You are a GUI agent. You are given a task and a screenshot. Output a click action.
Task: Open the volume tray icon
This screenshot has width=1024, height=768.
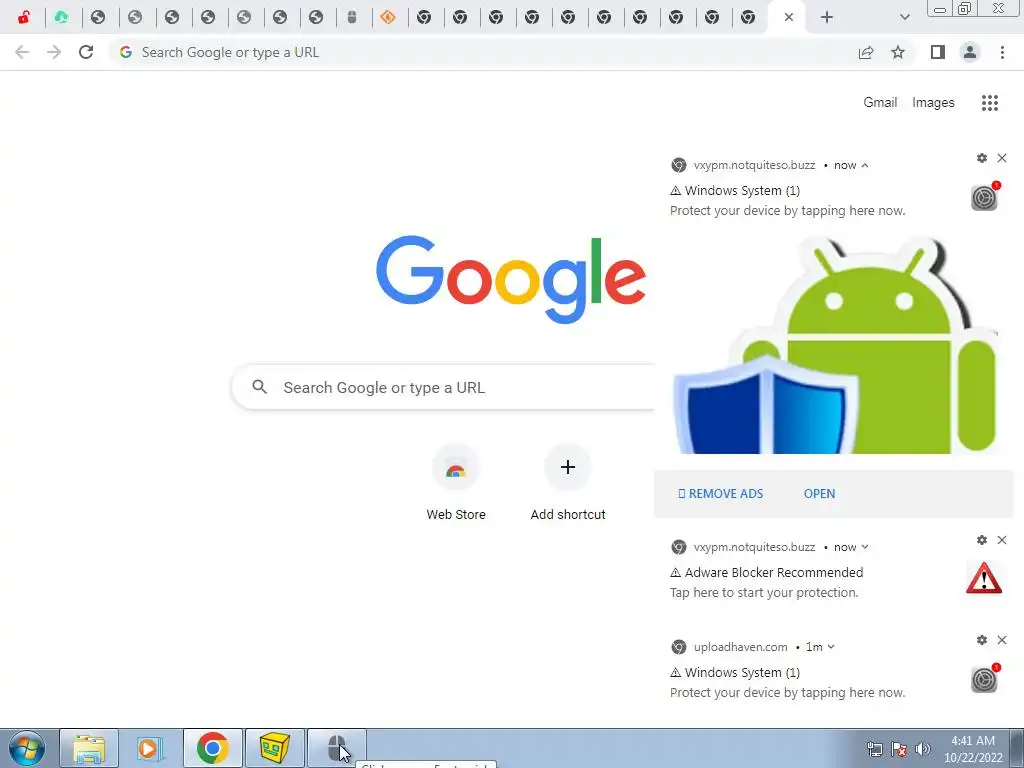[x=922, y=749]
